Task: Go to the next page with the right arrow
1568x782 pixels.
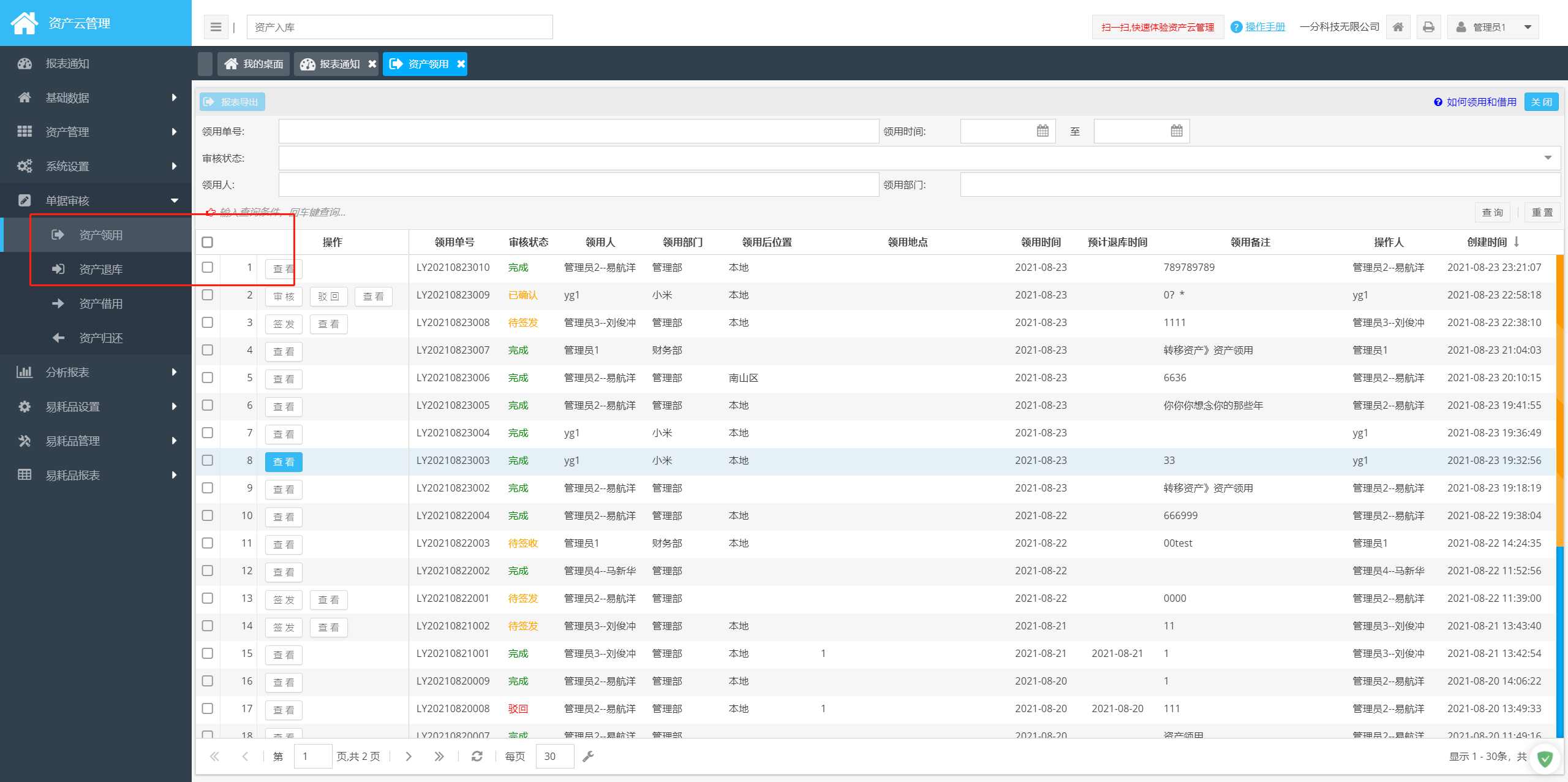Action: tap(409, 756)
